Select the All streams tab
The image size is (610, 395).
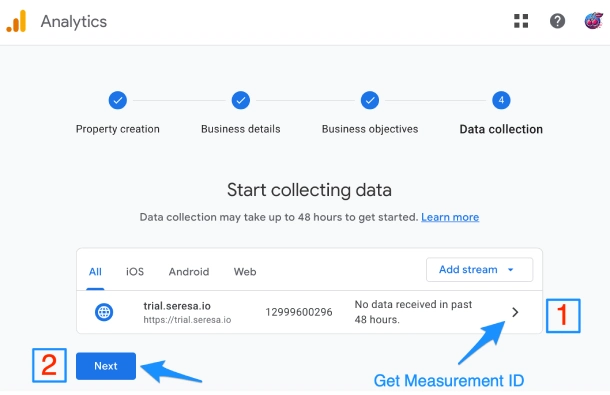coord(95,272)
